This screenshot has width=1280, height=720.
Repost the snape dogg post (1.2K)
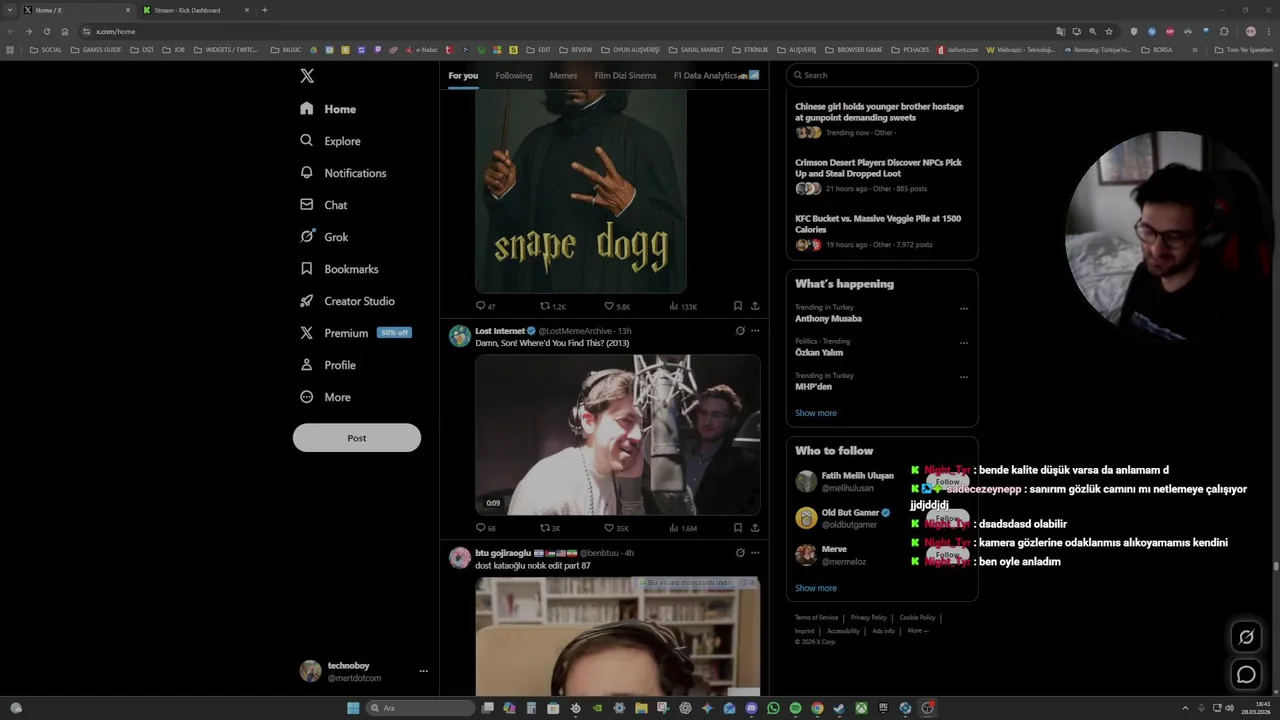(x=553, y=306)
